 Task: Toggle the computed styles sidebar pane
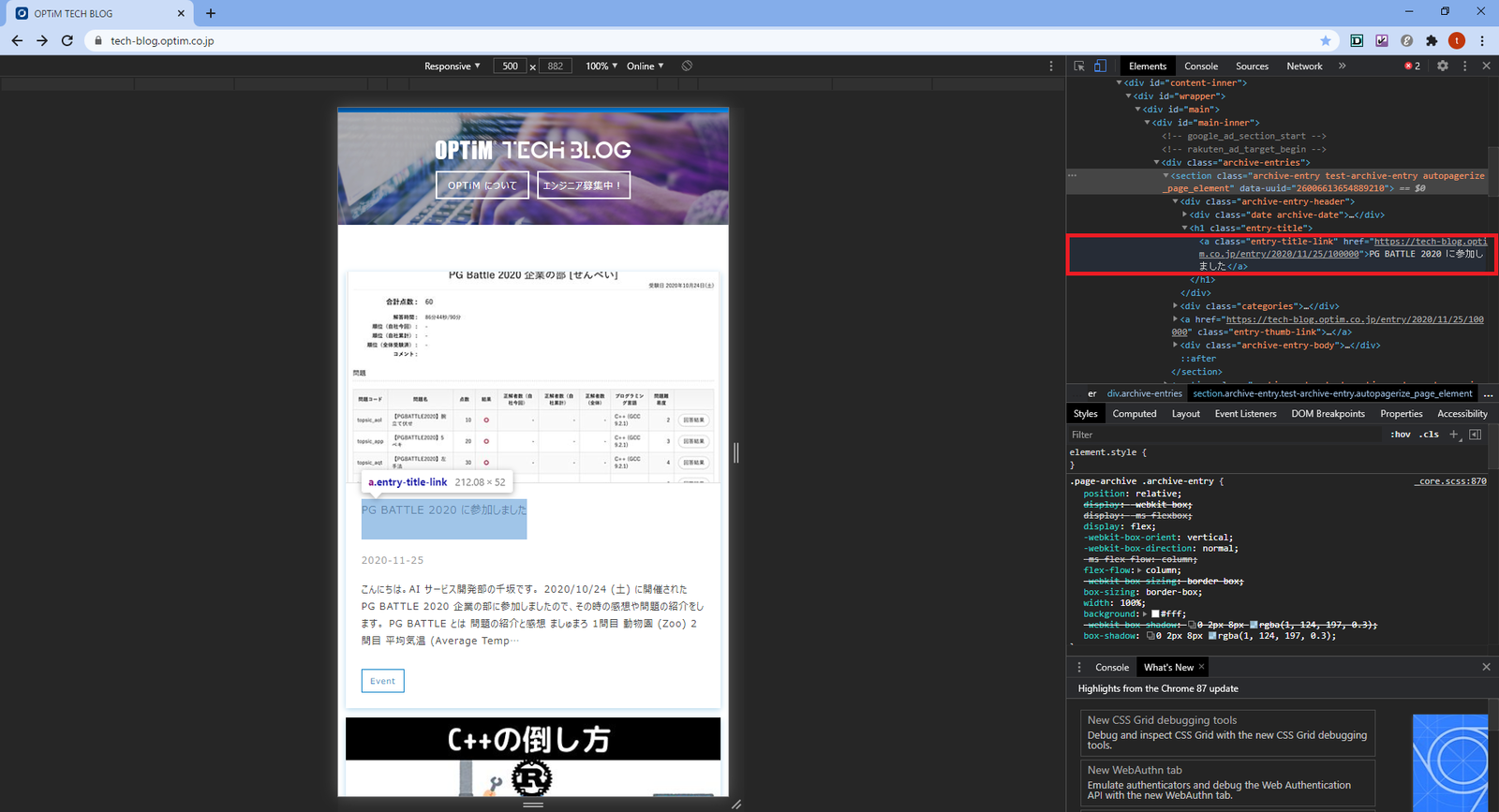click(1476, 435)
